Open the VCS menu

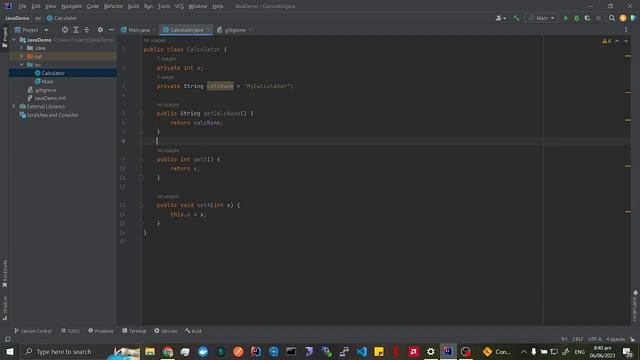click(x=179, y=6)
